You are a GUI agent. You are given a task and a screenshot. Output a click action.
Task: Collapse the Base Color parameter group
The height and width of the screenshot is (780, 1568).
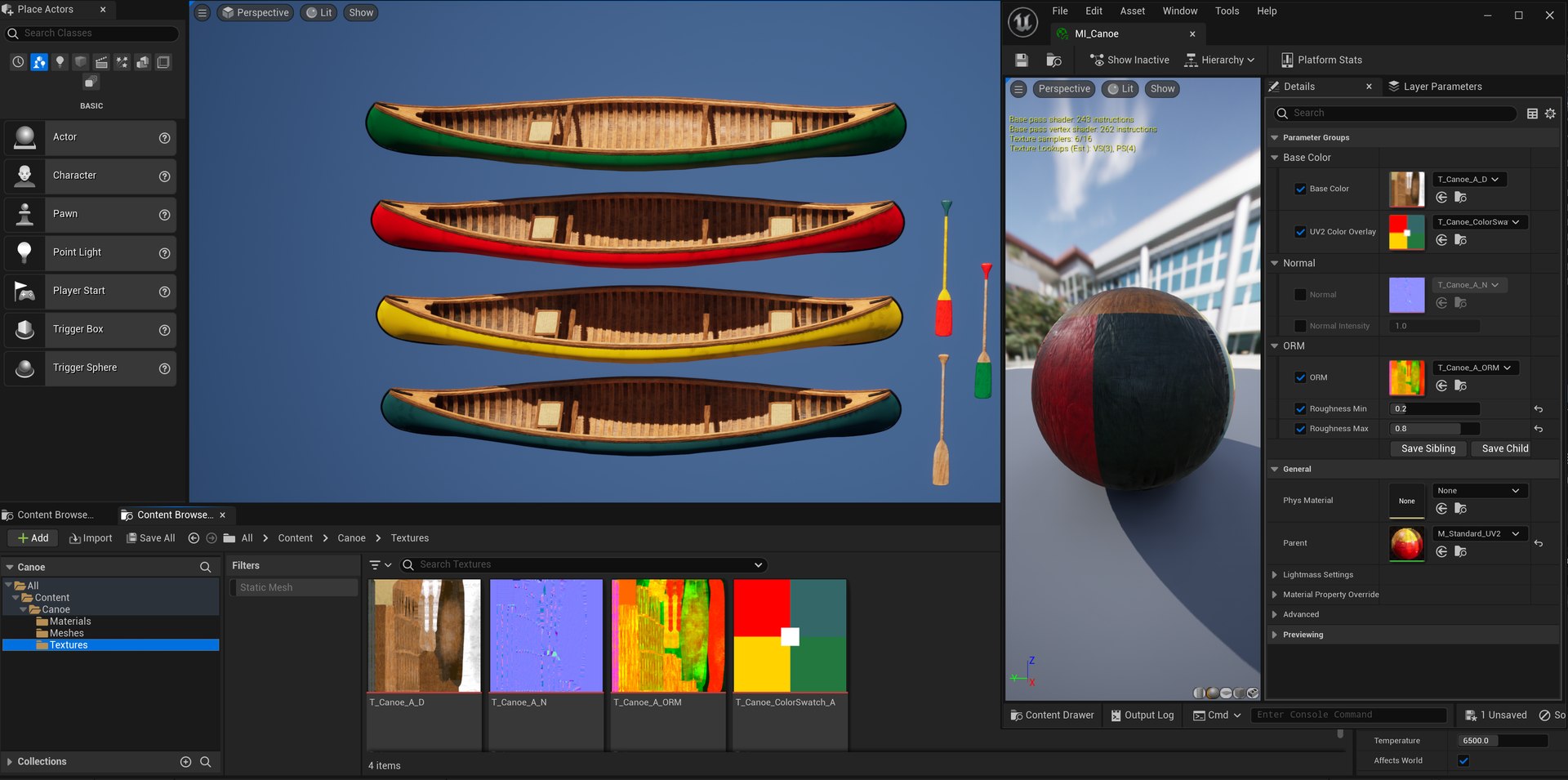1274,158
